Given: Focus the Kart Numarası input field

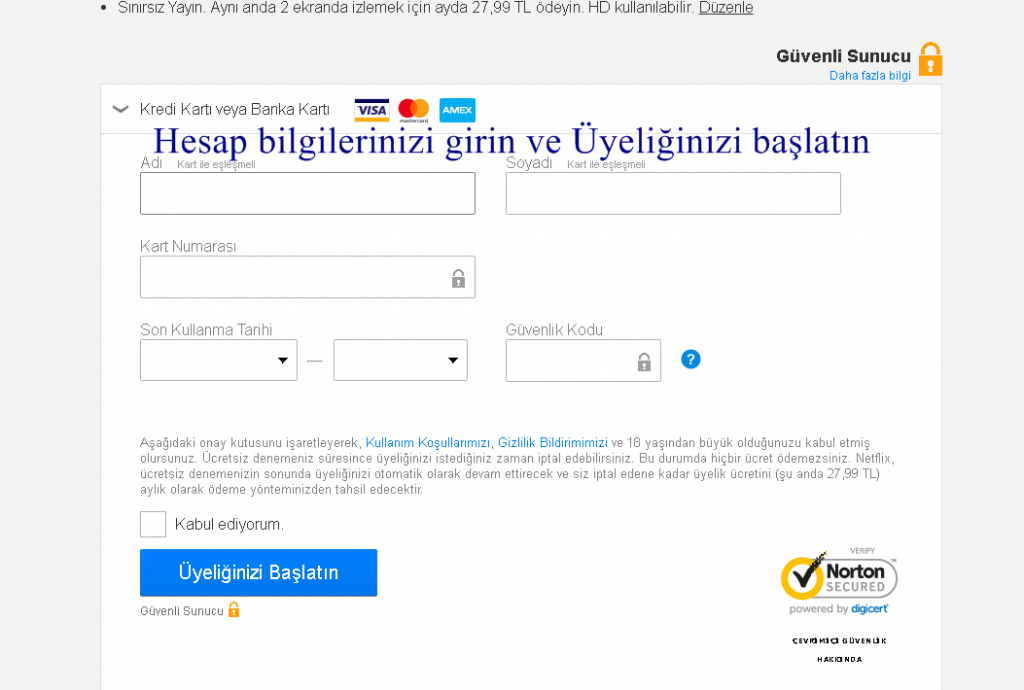Looking at the screenshot, I should [x=308, y=277].
